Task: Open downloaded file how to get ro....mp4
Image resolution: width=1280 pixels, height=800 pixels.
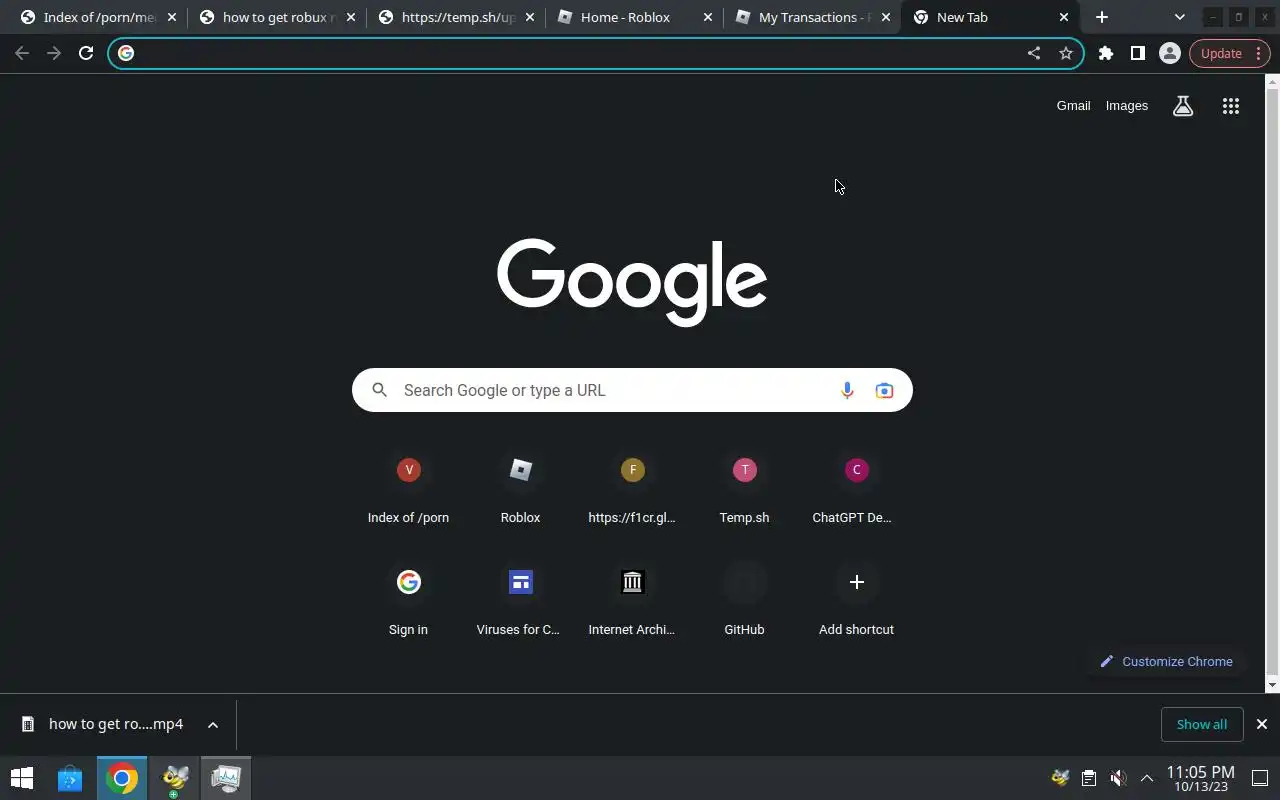Action: click(103, 724)
